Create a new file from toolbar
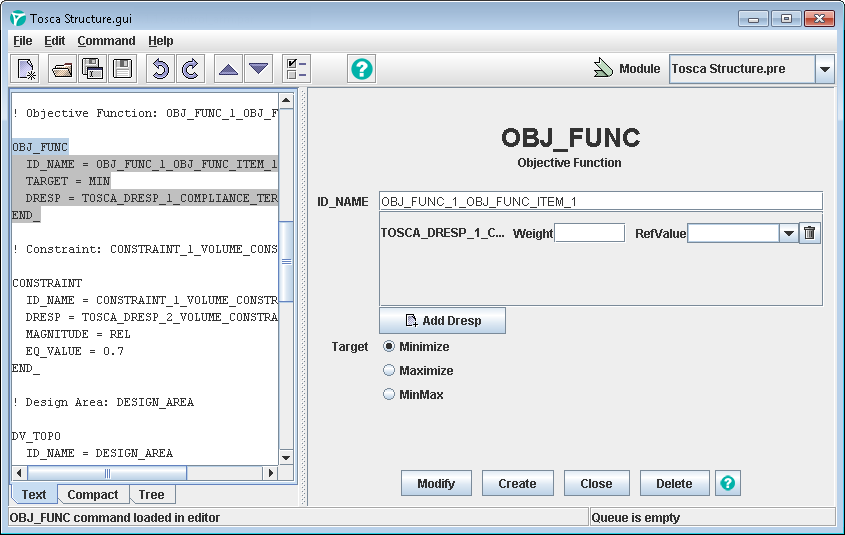Image resolution: width=845 pixels, height=535 pixels. click(26, 69)
